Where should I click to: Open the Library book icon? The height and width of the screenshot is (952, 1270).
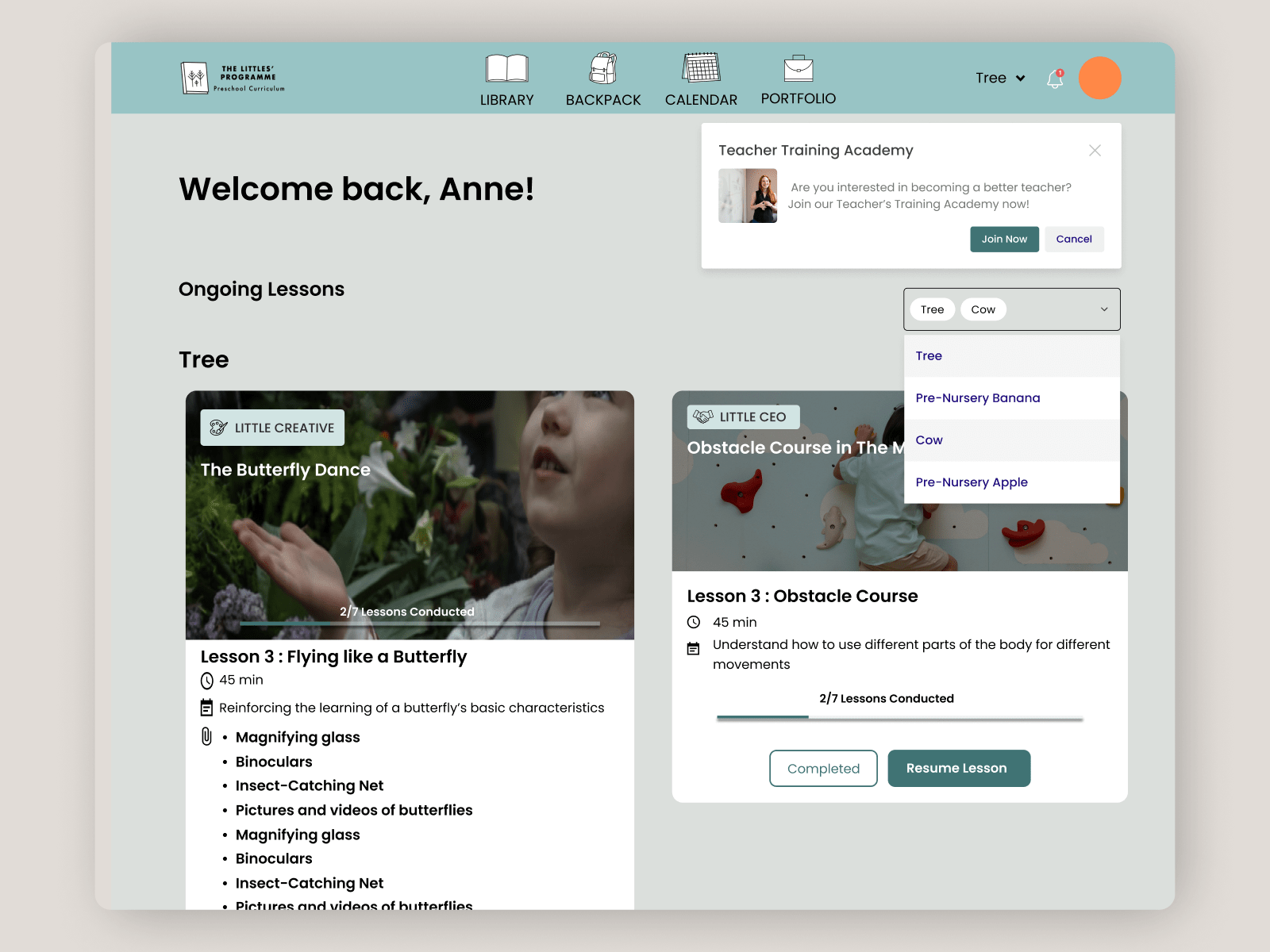coord(506,68)
